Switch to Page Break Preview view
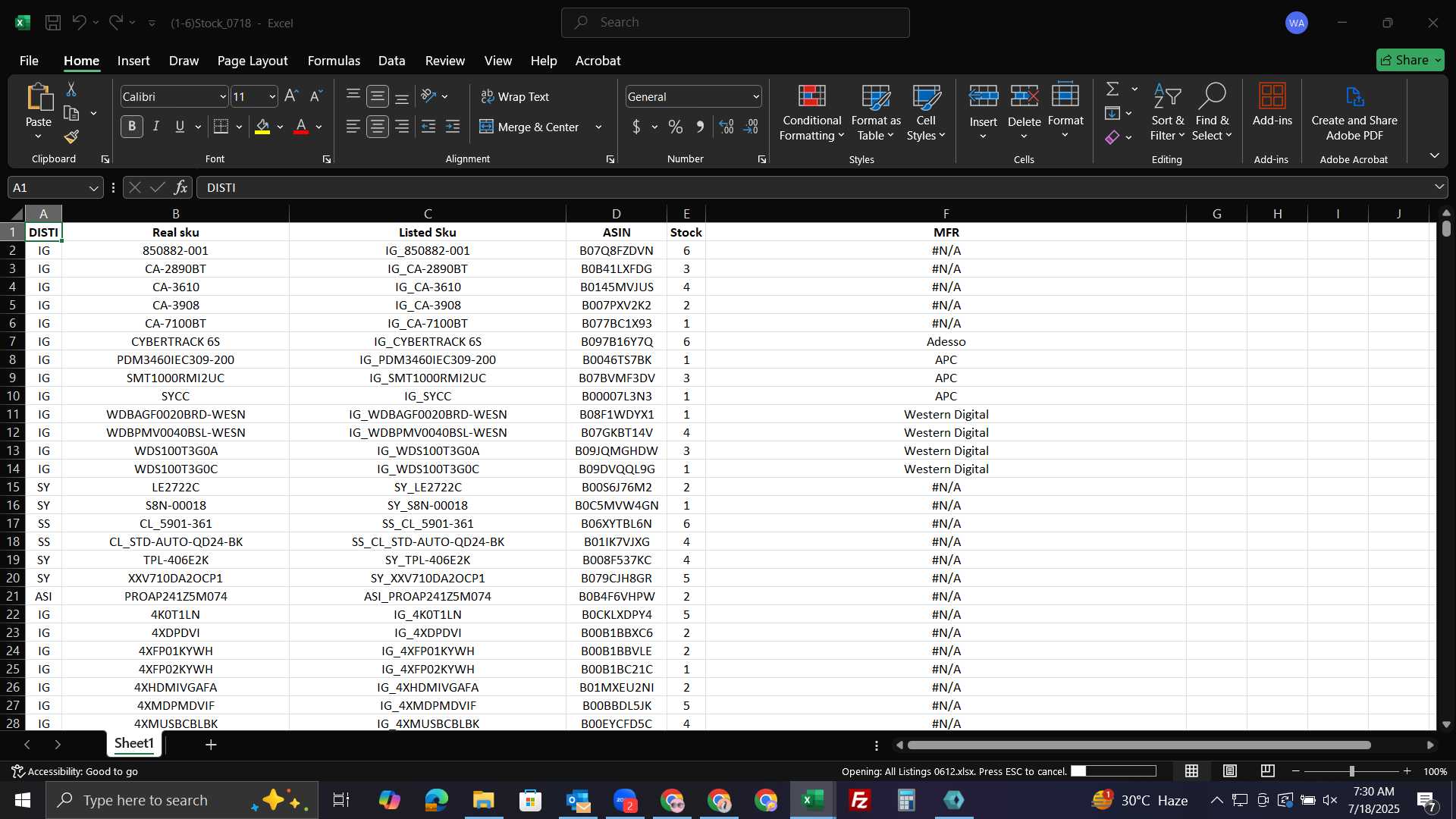 (1267, 771)
